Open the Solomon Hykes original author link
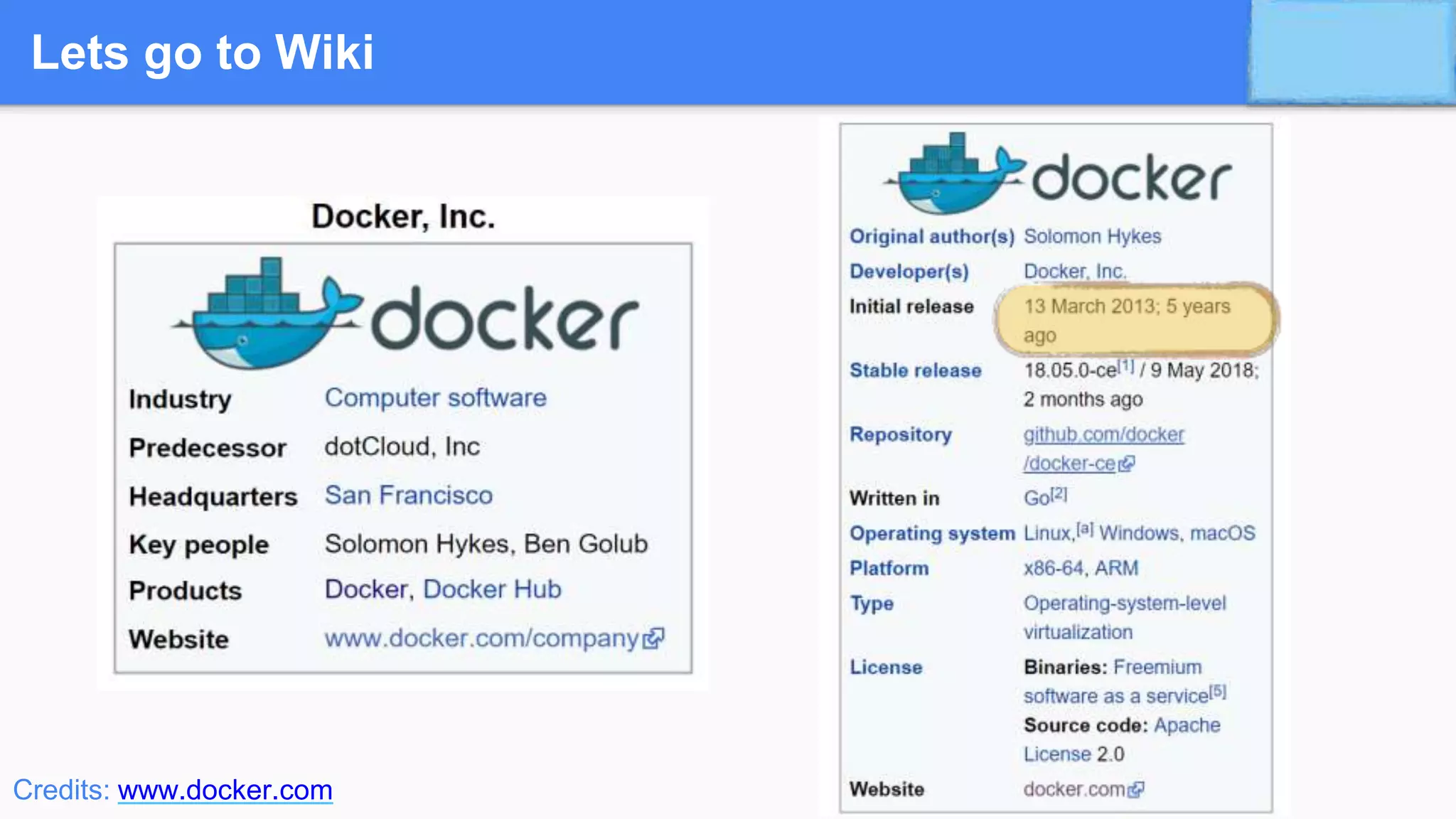Screen dimensions: 1456x819 (x=1092, y=236)
